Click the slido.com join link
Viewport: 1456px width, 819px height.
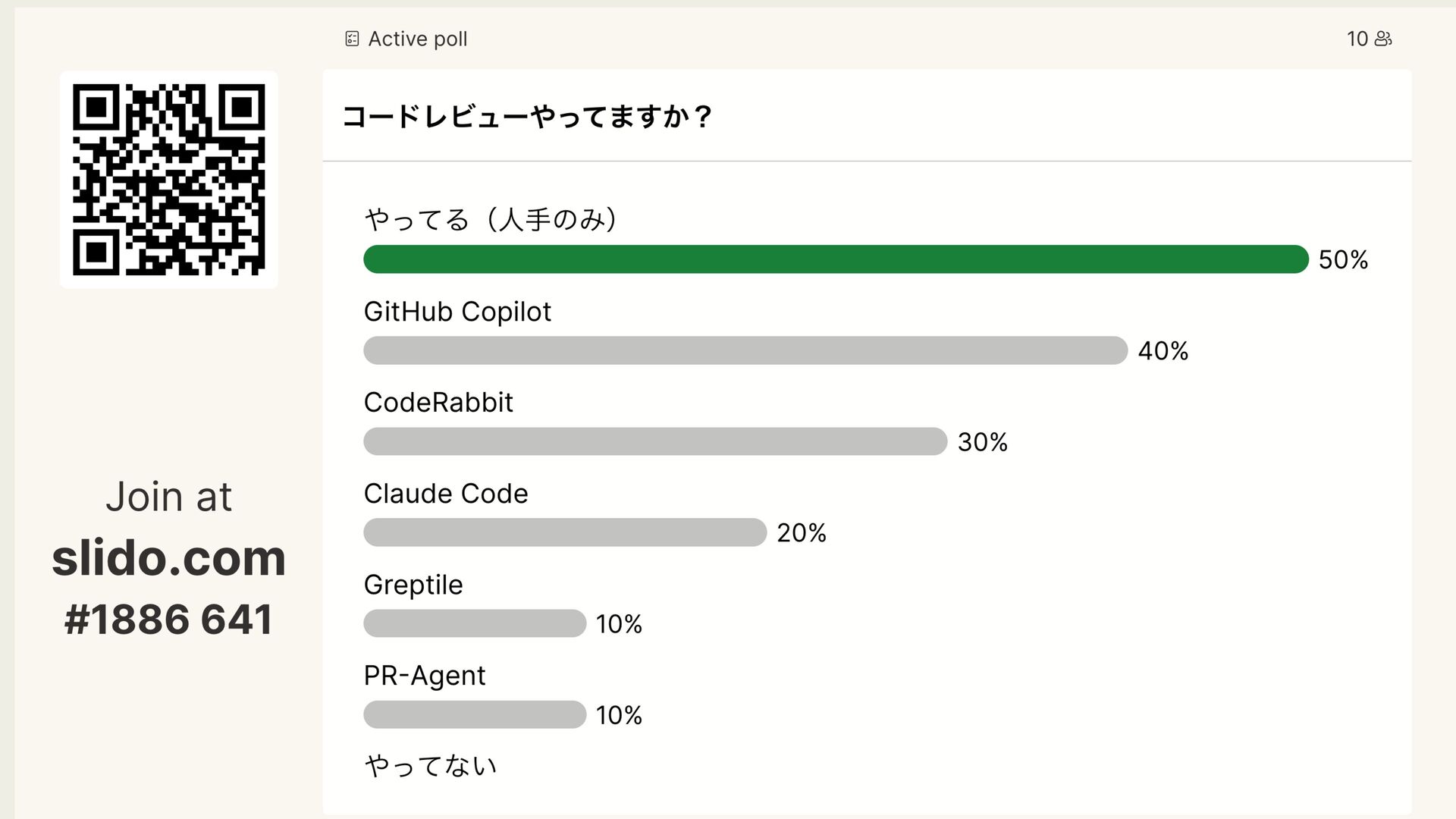coord(168,558)
